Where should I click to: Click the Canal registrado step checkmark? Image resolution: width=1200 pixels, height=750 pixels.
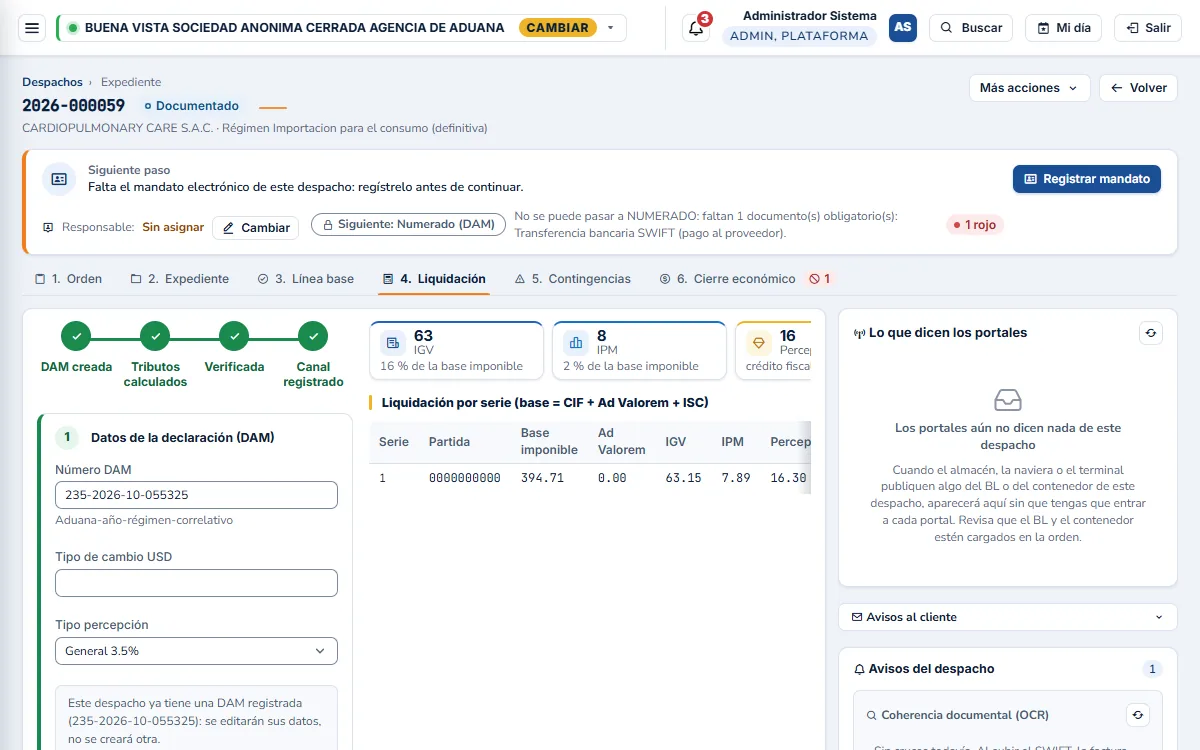(x=313, y=337)
